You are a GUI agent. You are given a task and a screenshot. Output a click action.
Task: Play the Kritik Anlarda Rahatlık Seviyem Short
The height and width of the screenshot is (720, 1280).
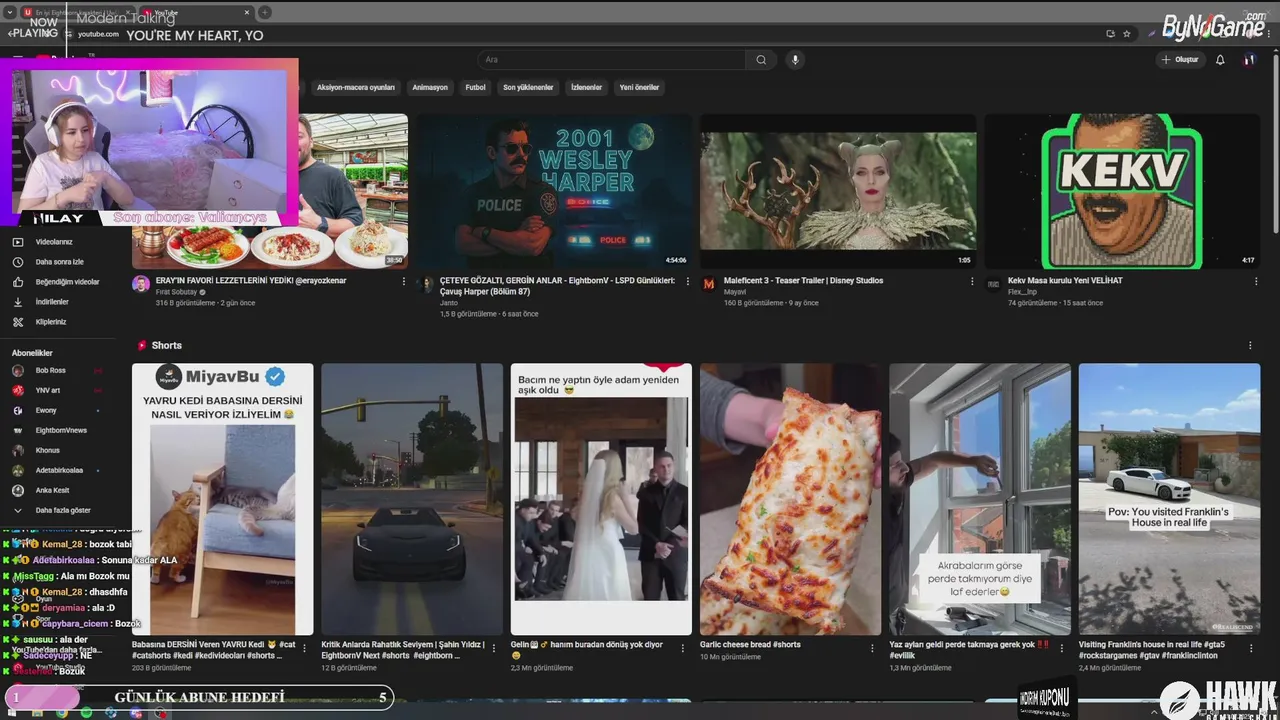(x=412, y=499)
